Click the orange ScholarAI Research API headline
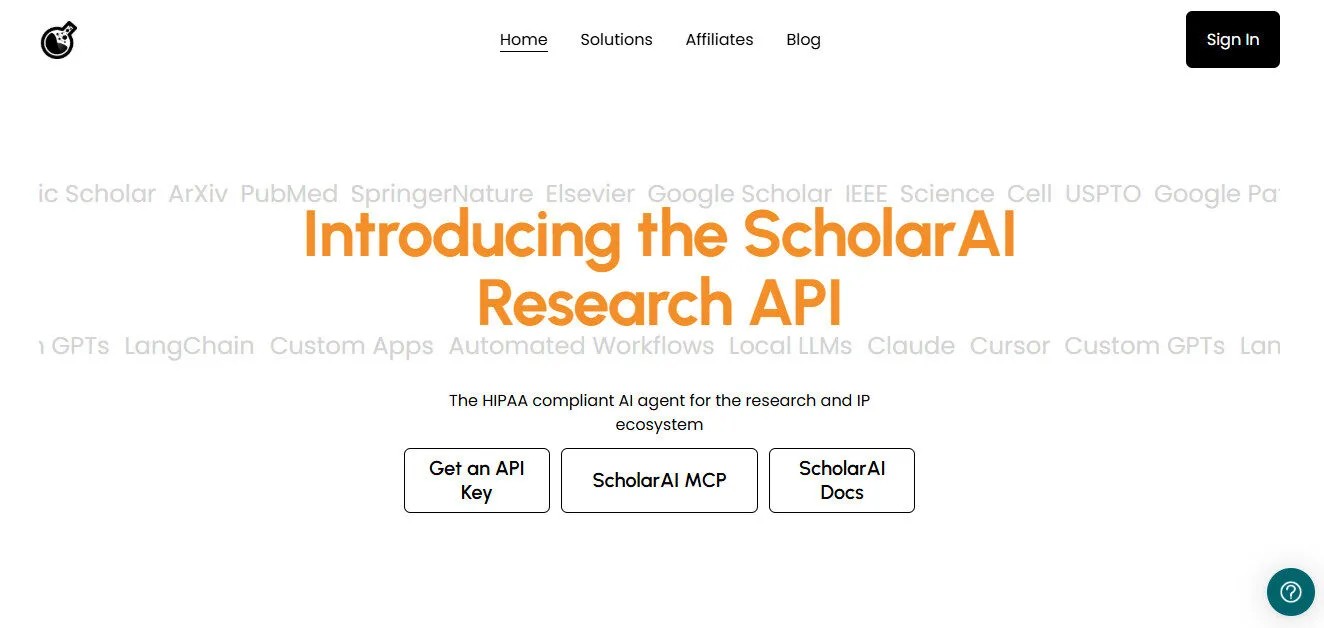Image resolution: width=1324 pixels, height=628 pixels. click(x=659, y=268)
